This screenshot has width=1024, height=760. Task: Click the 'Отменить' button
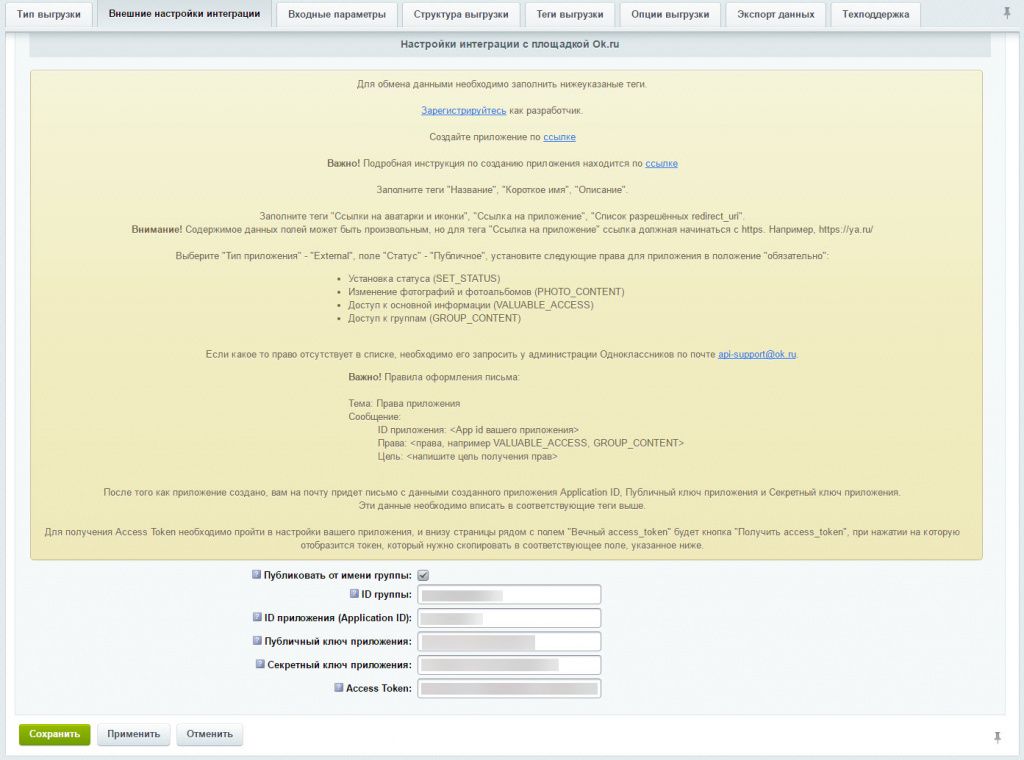210,735
